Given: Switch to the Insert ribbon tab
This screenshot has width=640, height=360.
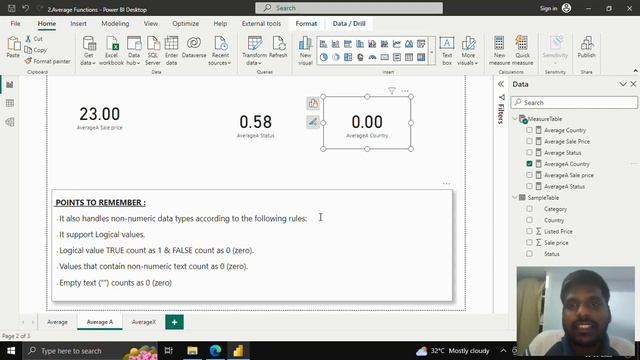Looking at the screenshot, I should [x=78, y=24].
